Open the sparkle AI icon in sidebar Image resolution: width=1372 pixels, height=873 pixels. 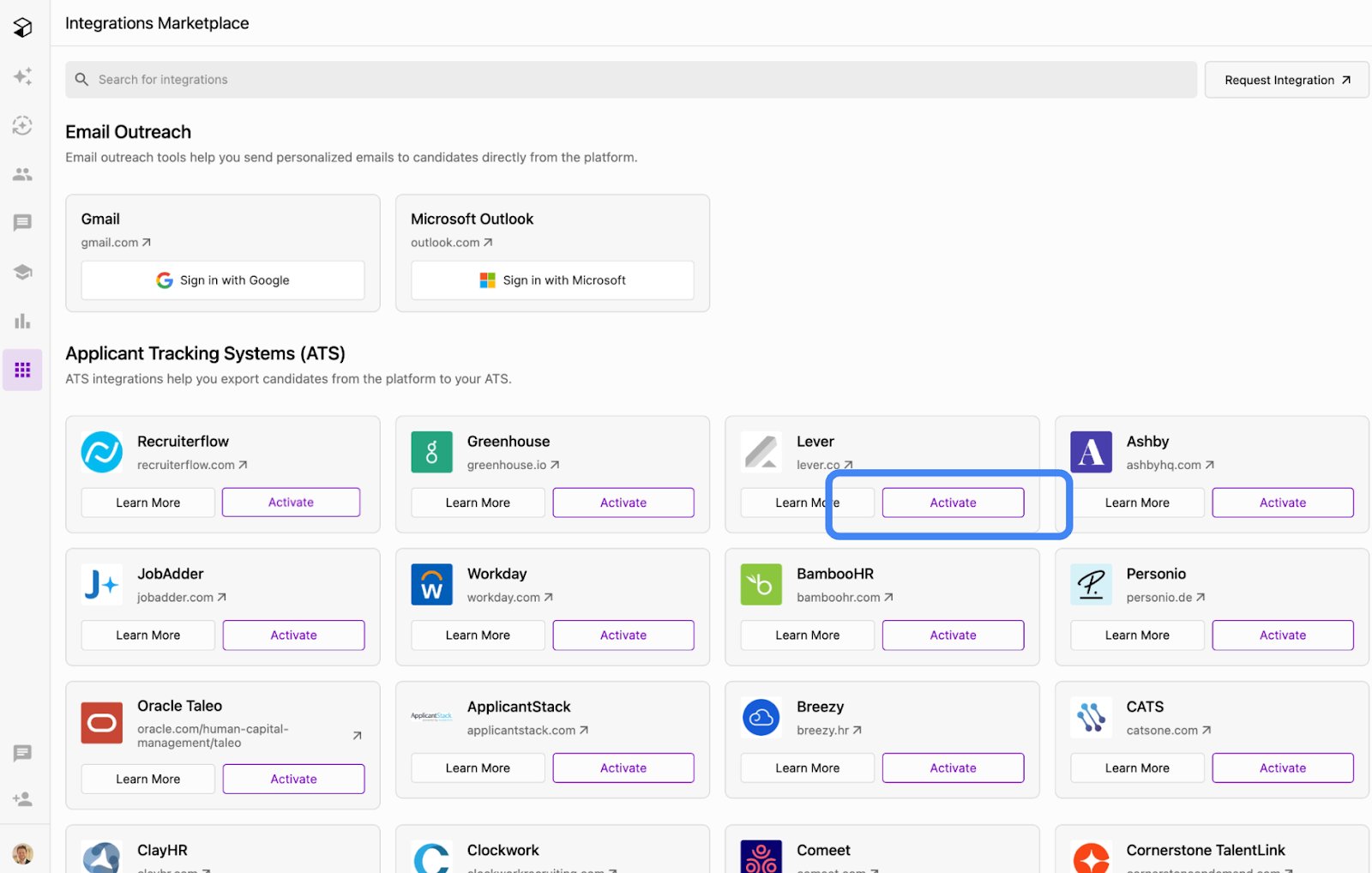(x=23, y=76)
